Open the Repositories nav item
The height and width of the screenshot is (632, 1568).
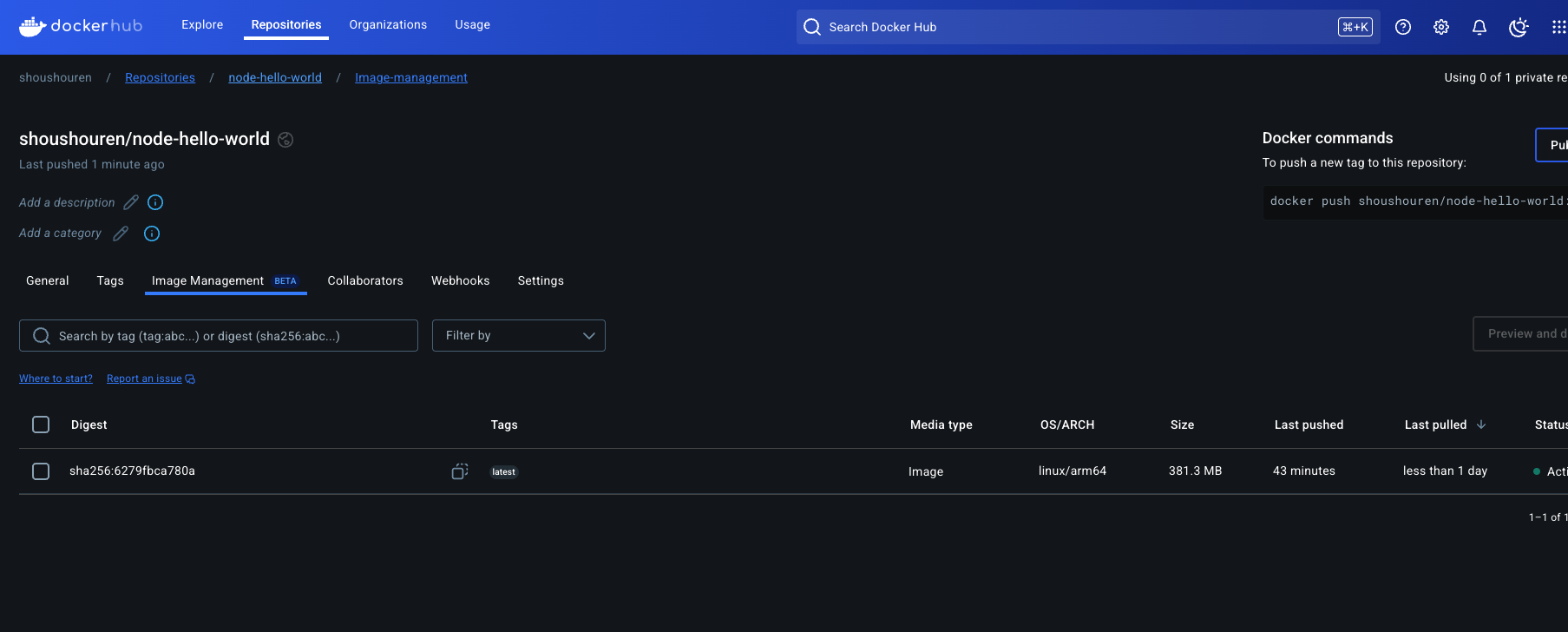pos(286,24)
